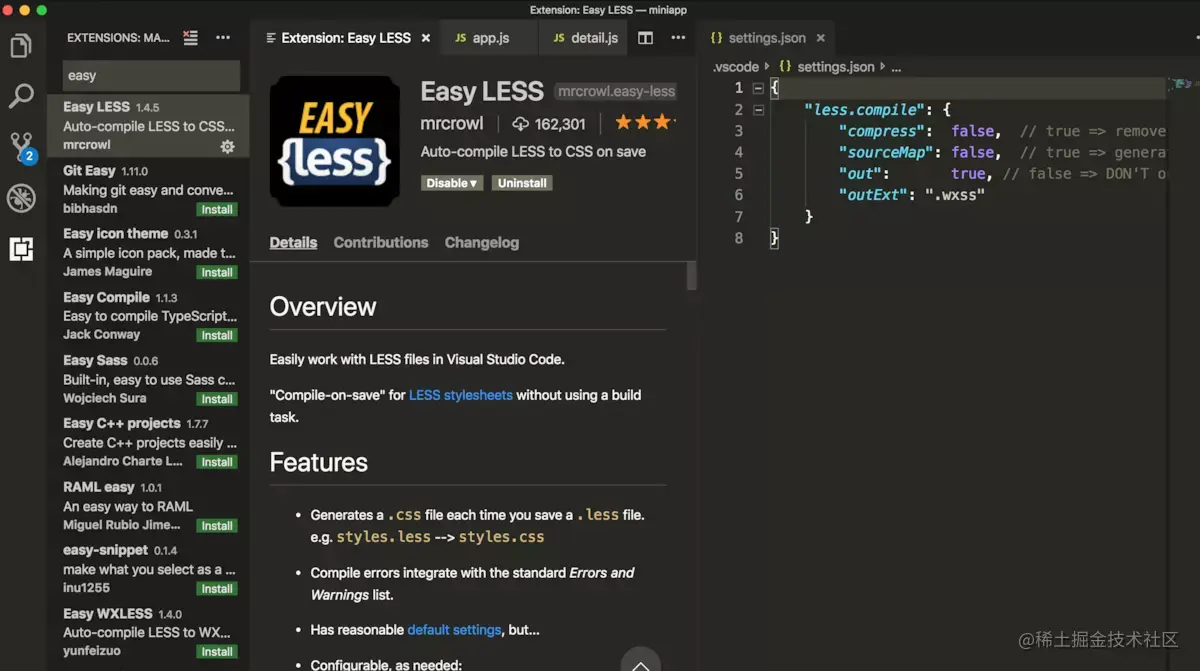Switch to the Details tab
This screenshot has width=1200, height=671.
pyautogui.click(x=293, y=242)
